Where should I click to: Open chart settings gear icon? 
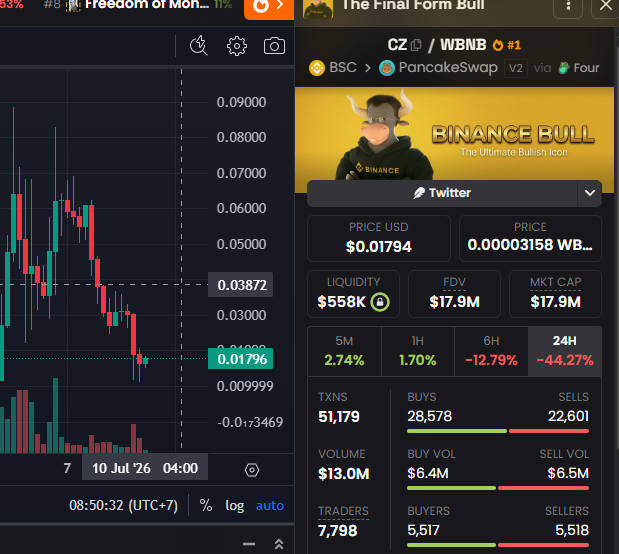point(236,46)
